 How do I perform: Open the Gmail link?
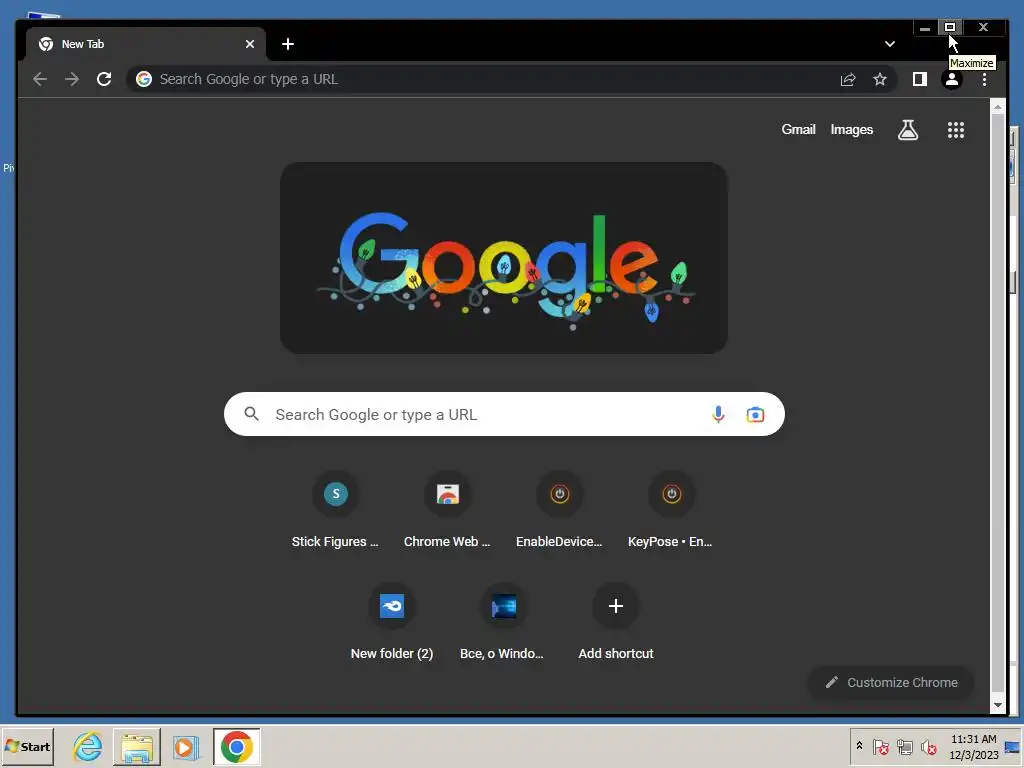point(798,129)
